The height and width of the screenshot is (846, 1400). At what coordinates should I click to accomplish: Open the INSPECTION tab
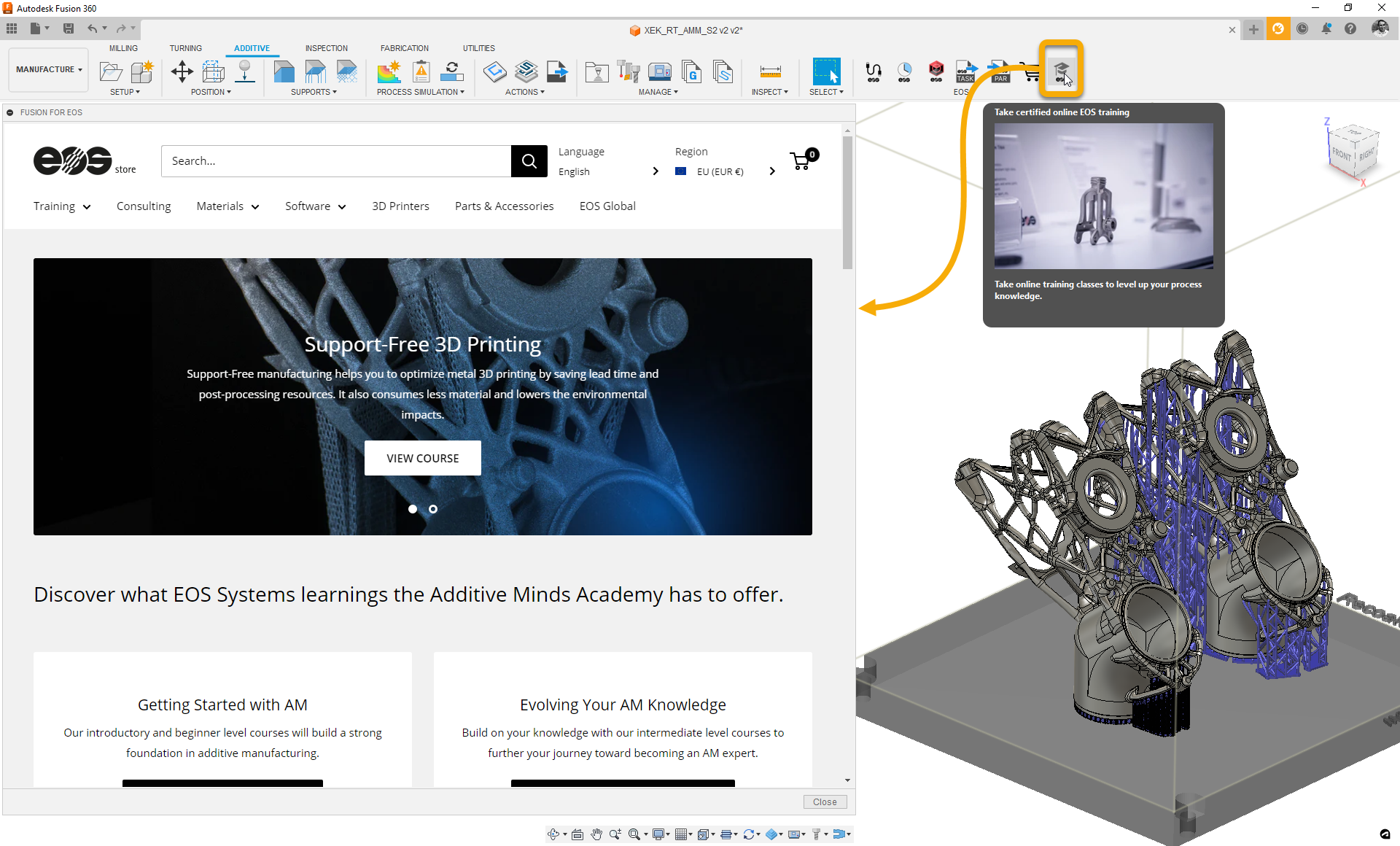(x=326, y=48)
